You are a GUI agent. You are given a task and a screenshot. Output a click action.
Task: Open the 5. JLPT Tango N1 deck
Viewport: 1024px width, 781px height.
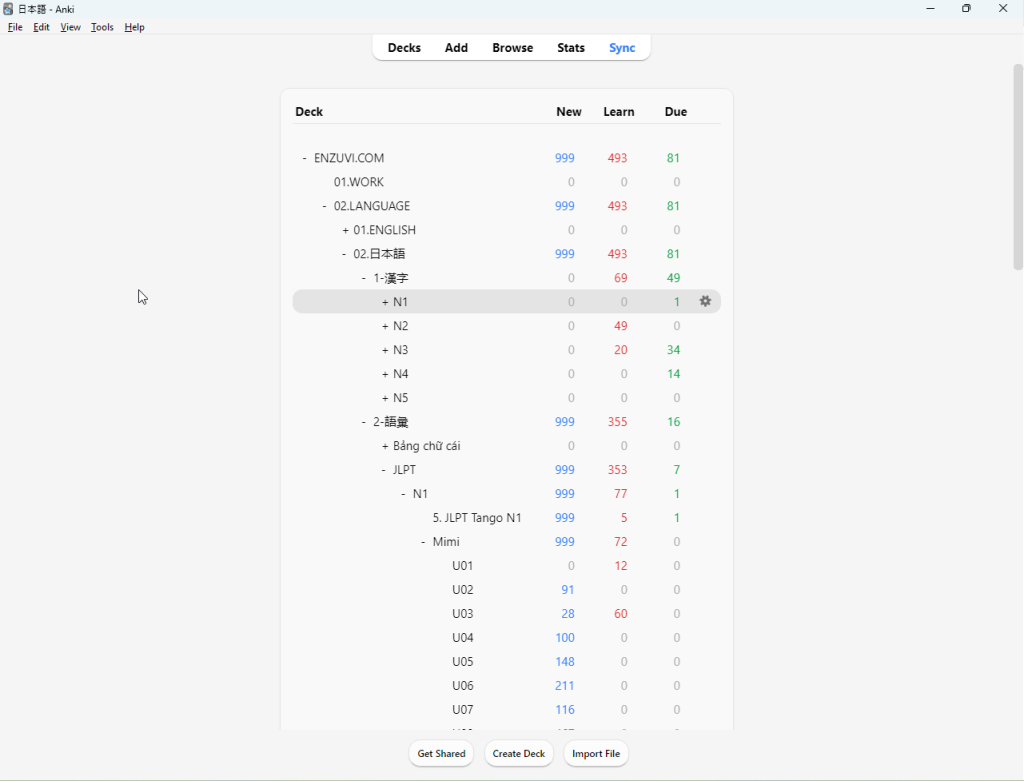point(477,518)
